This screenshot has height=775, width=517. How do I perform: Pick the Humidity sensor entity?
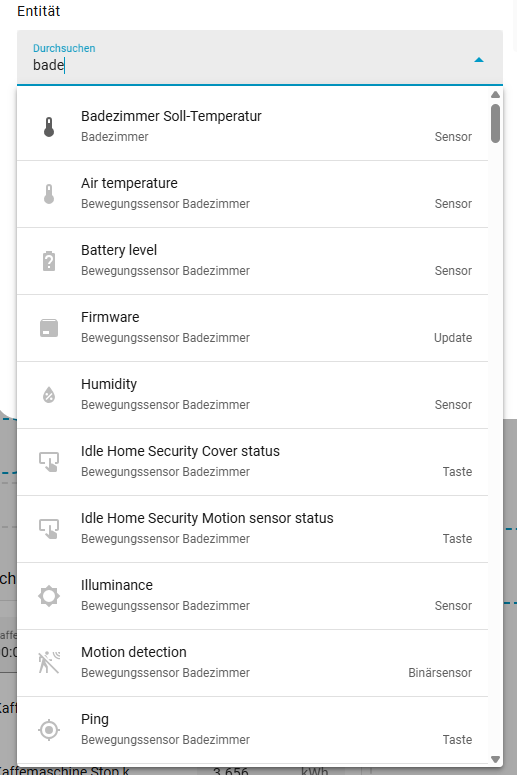253,395
